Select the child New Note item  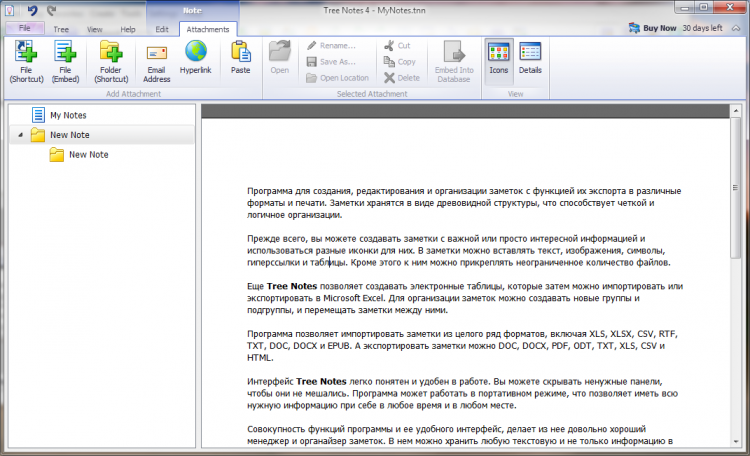[x=88, y=155]
